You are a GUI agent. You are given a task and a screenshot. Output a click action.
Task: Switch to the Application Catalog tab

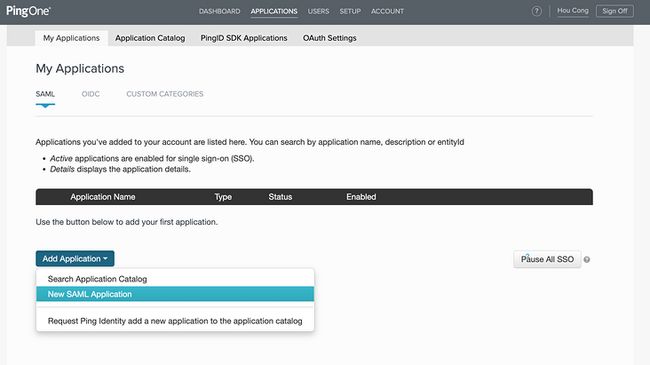[x=150, y=38]
